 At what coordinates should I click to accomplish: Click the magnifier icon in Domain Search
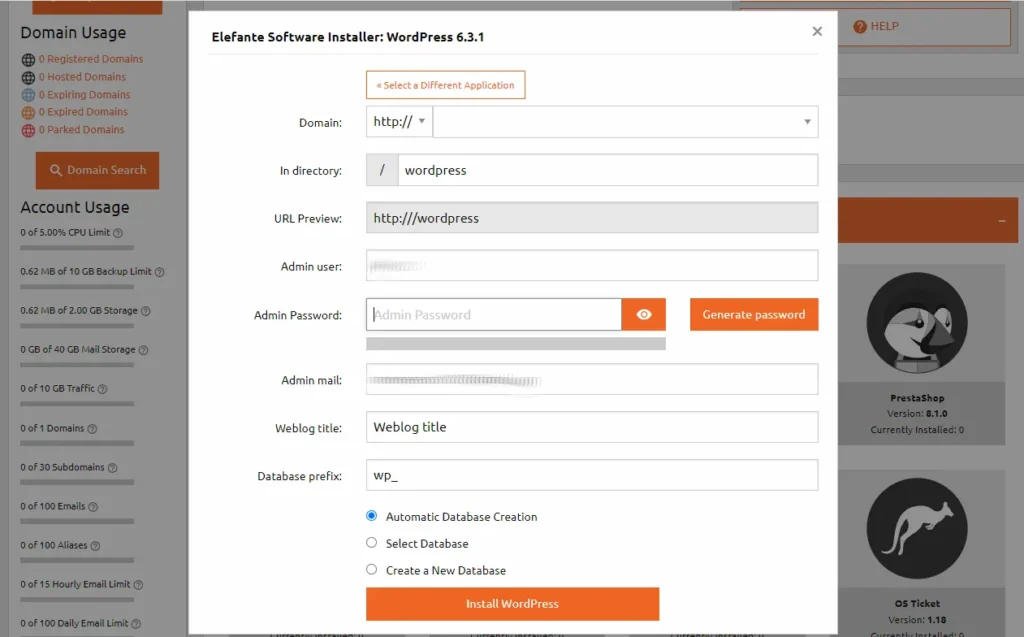[56, 170]
